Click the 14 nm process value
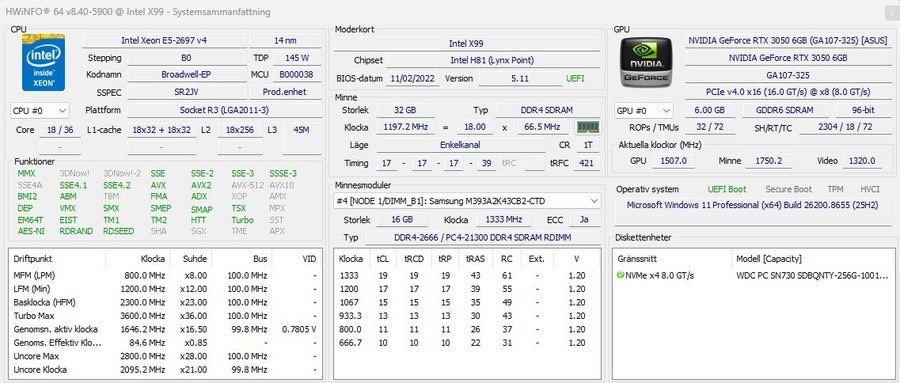This screenshot has height=383, width=900. tap(285, 41)
